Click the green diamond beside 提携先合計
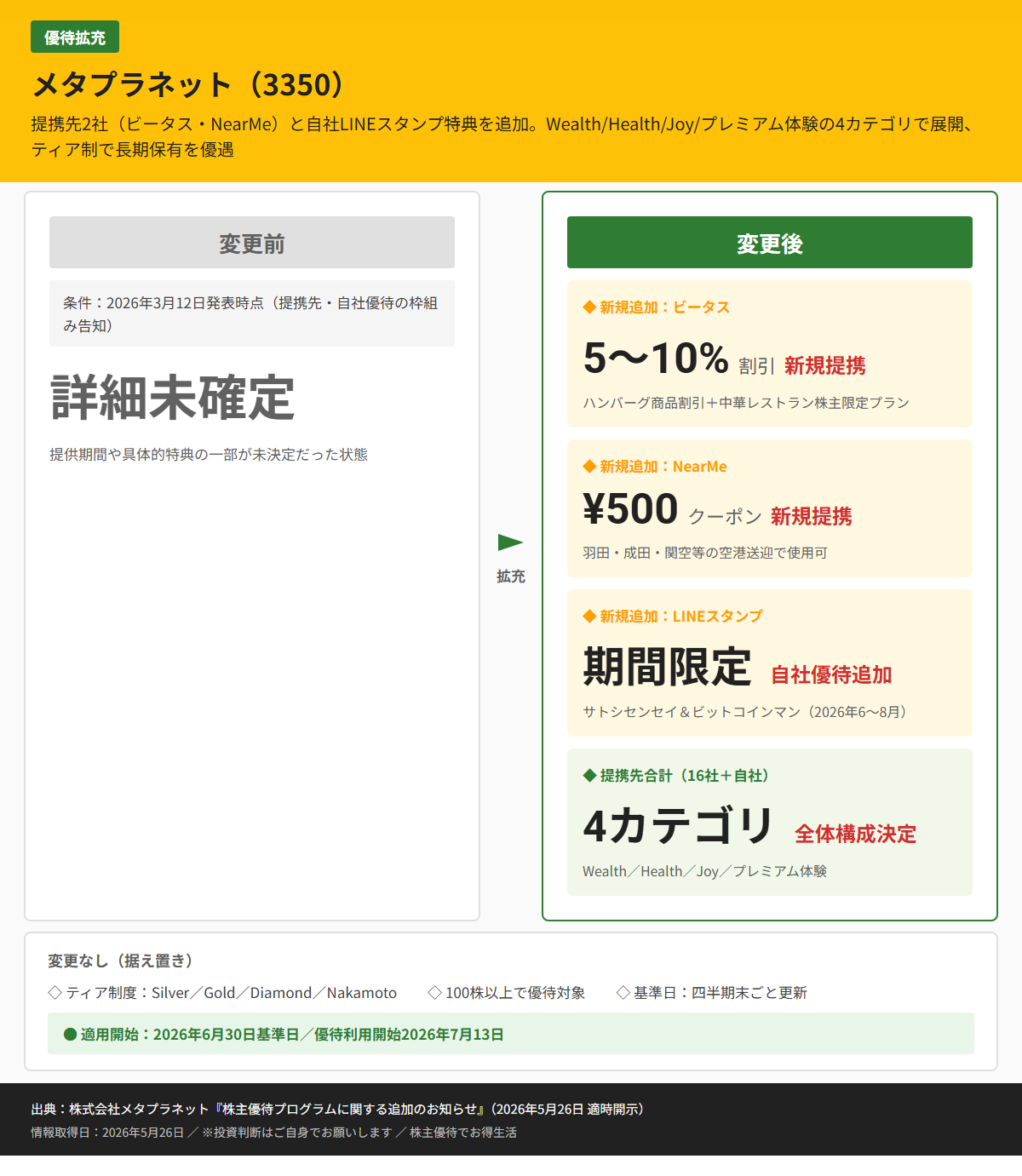1022x1176 pixels. click(x=589, y=776)
